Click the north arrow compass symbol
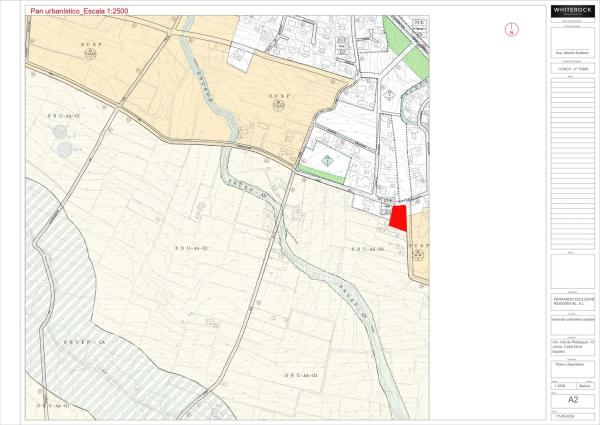The height and width of the screenshot is (425, 600). 511,29
